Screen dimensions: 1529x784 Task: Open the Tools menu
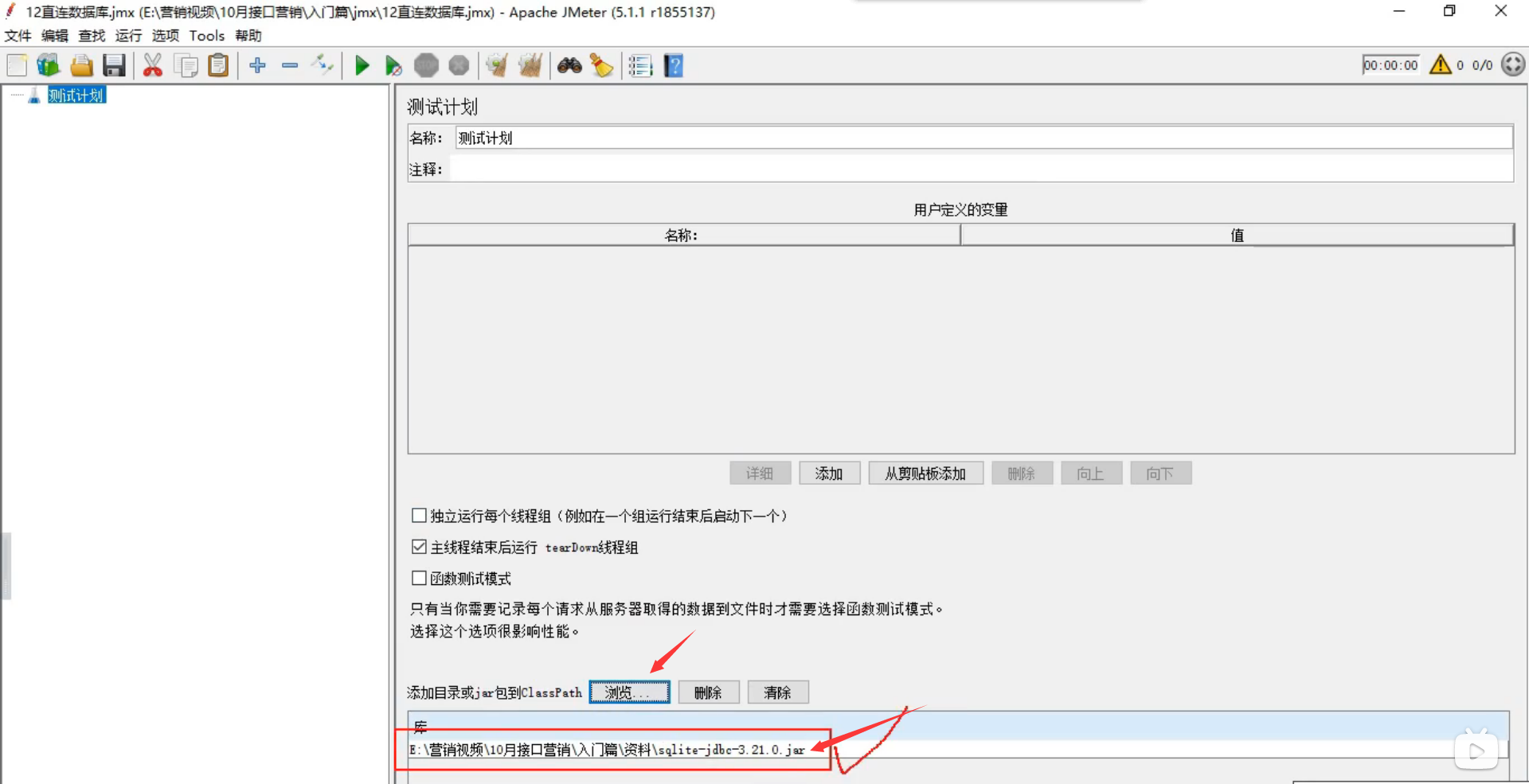coord(207,36)
